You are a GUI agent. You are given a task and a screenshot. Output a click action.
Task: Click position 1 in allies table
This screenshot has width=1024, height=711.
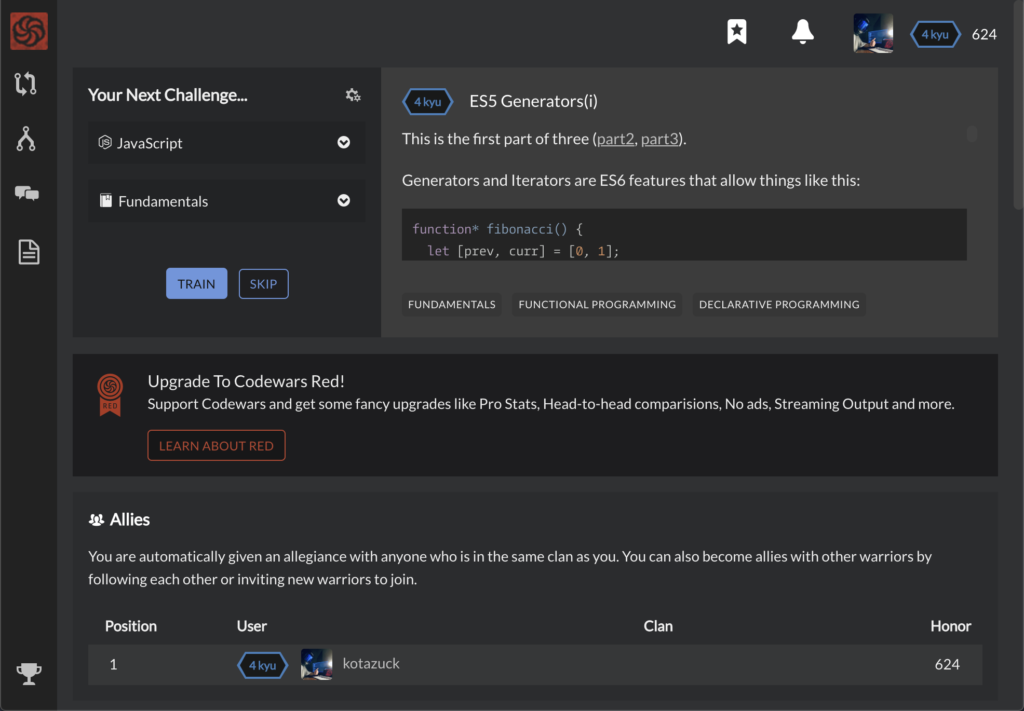113,665
